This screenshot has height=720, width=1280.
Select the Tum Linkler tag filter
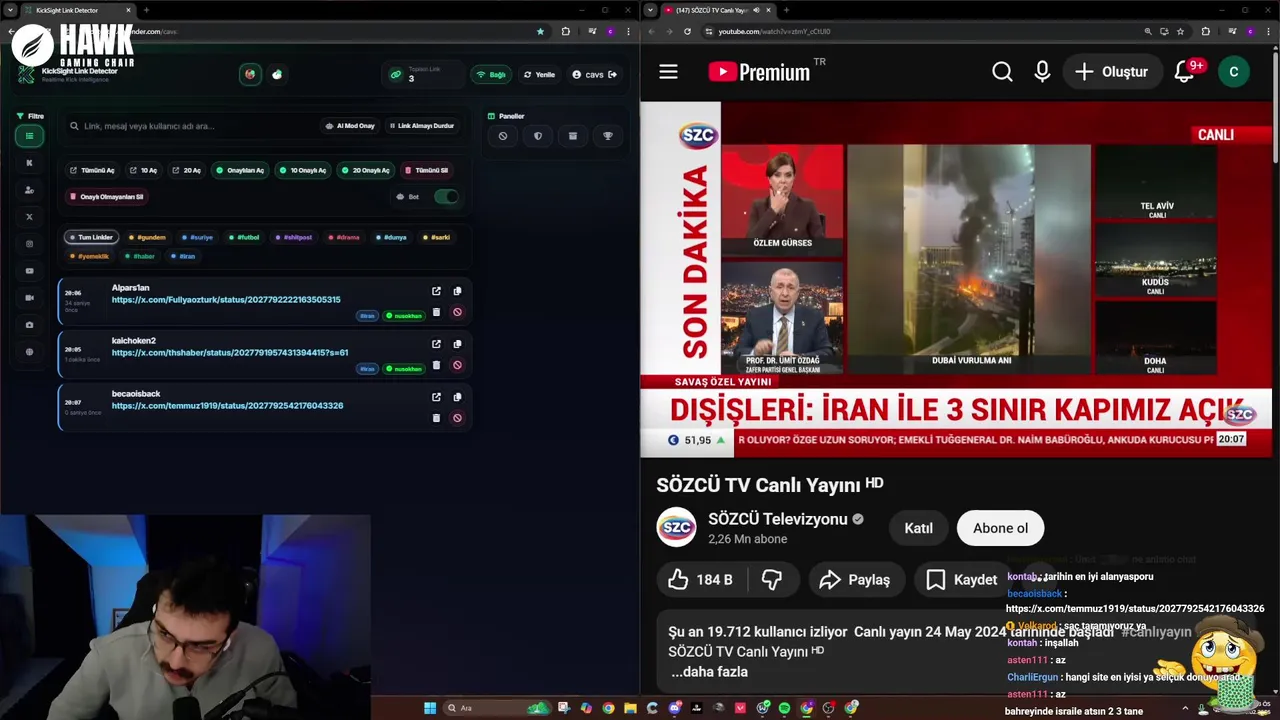point(92,237)
